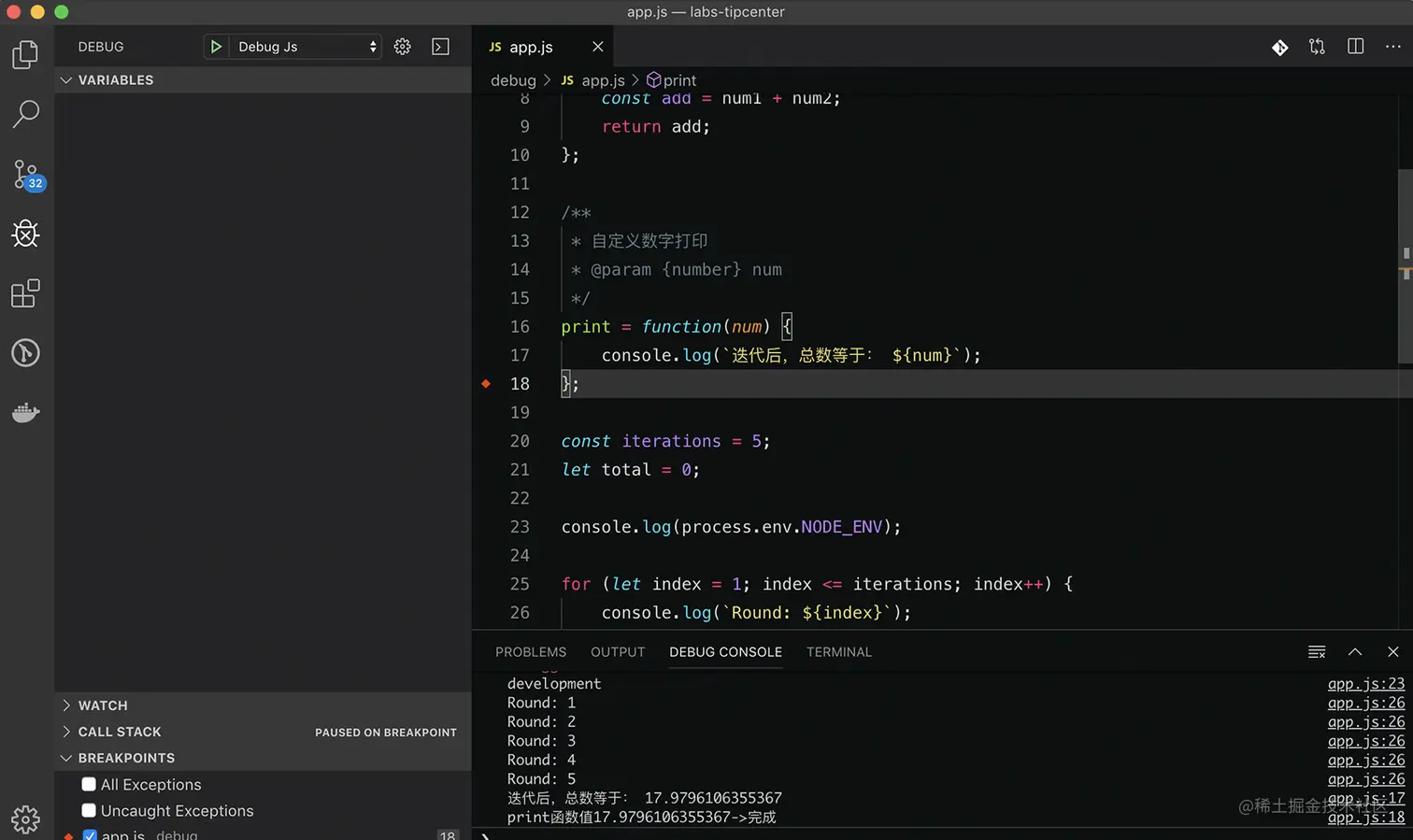Click the DEBUG title in sidebar header
1413x840 pixels.
click(101, 47)
